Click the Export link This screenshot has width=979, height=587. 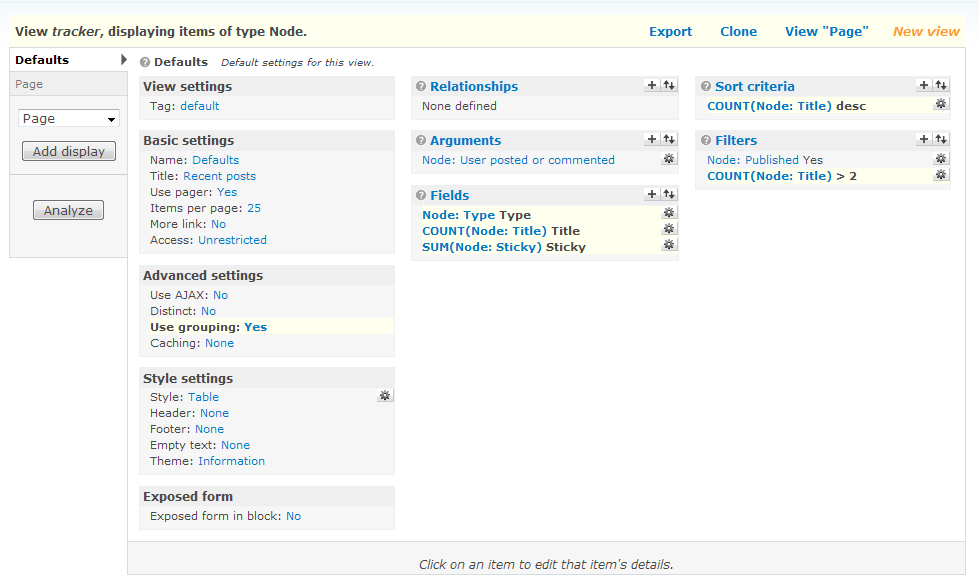[670, 32]
